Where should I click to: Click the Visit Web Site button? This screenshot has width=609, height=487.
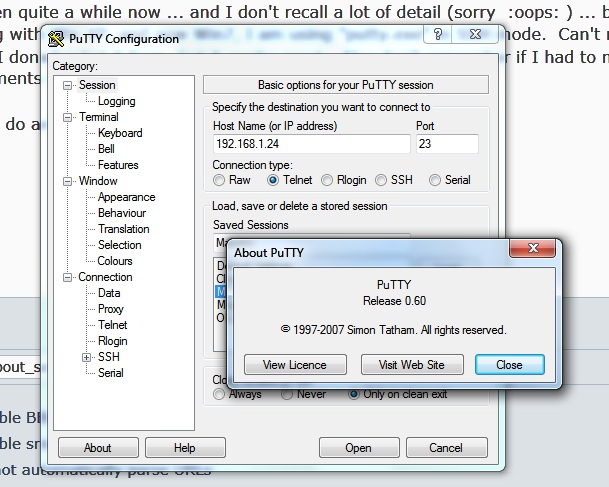click(x=412, y=365)
